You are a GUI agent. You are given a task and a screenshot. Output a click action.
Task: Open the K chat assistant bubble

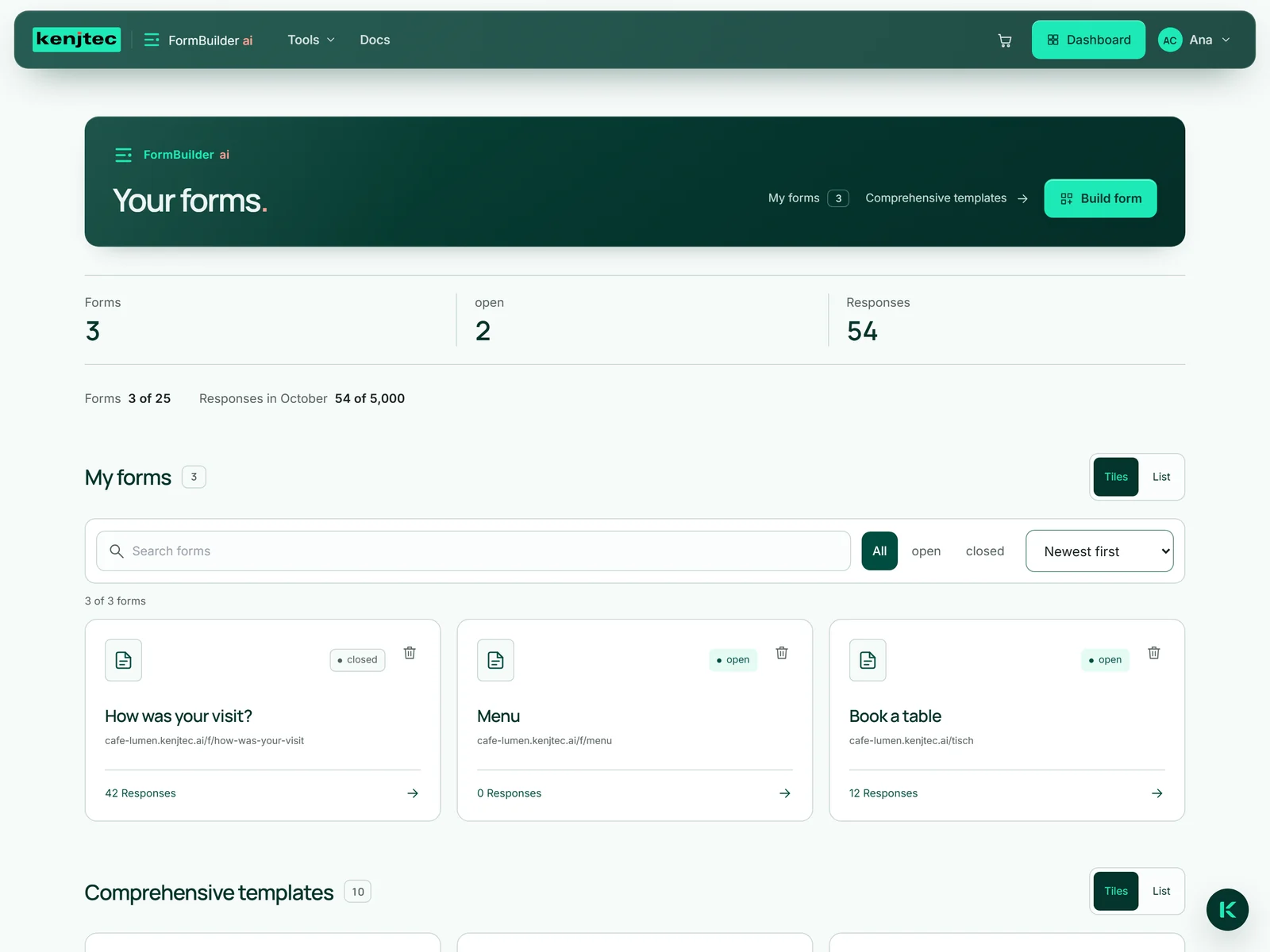point(1227,909)
